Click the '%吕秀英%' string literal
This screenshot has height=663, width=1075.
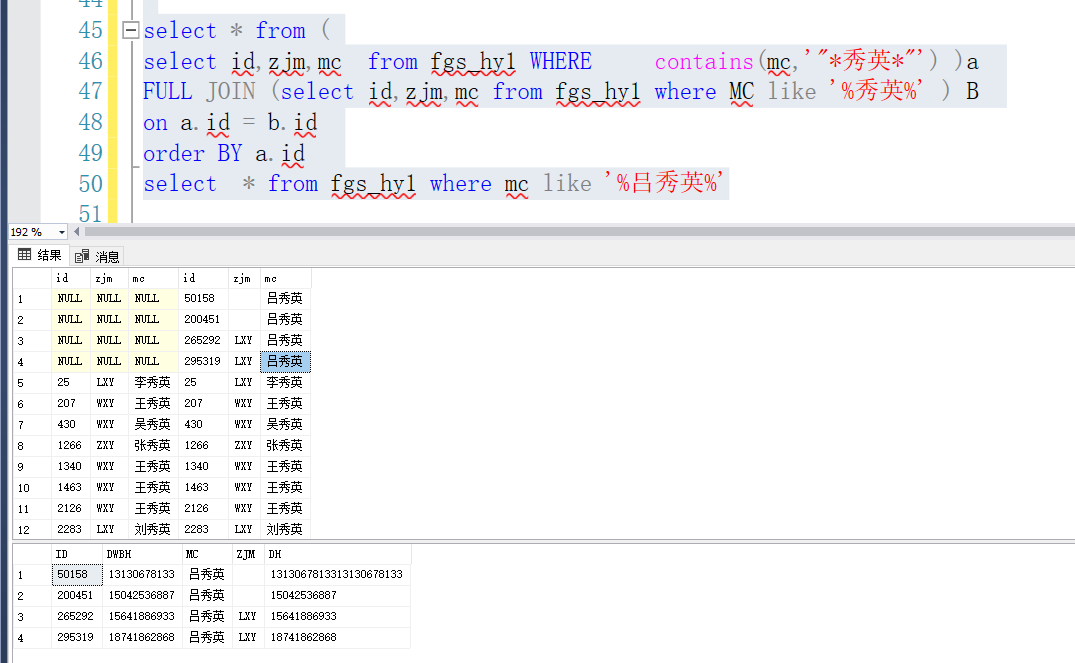(664, 183)
